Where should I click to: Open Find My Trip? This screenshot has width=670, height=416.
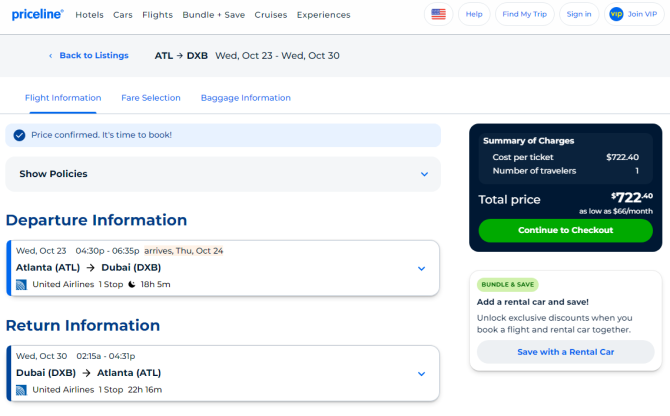[524, 14]
